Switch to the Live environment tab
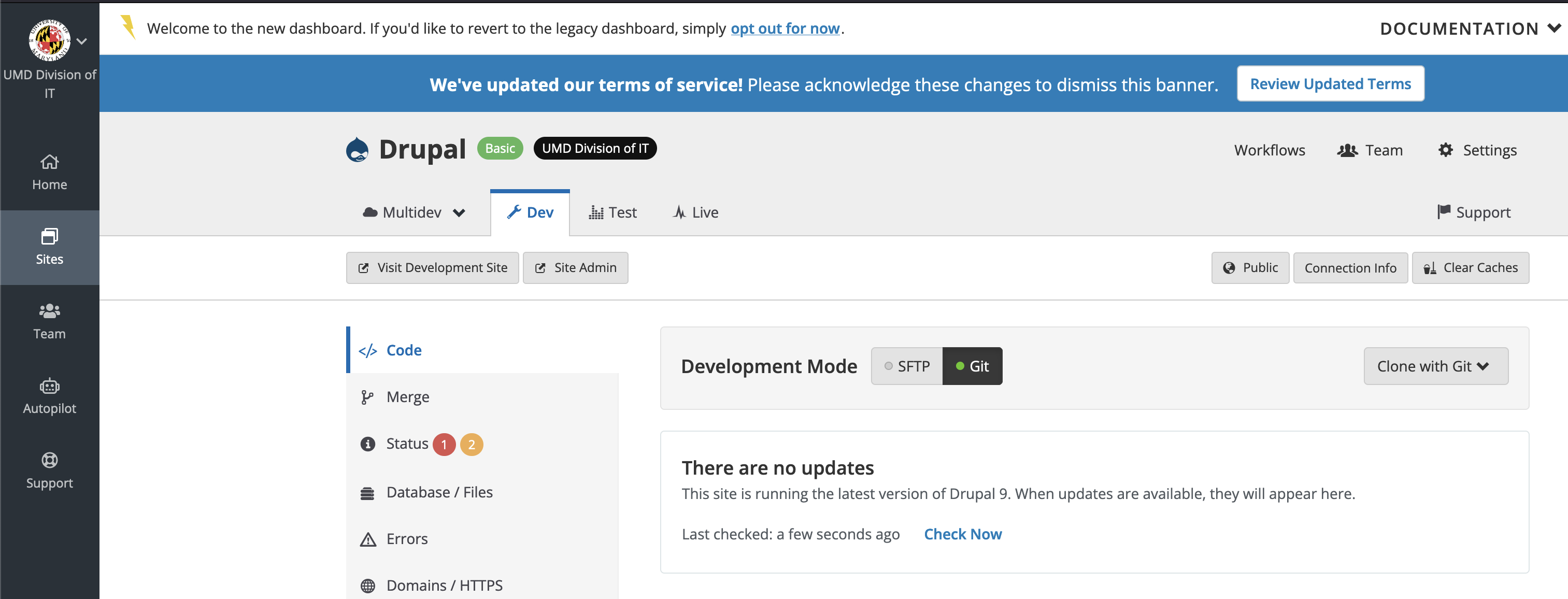The width and height of the screenshot is (1568, 599). click(695, 212)
